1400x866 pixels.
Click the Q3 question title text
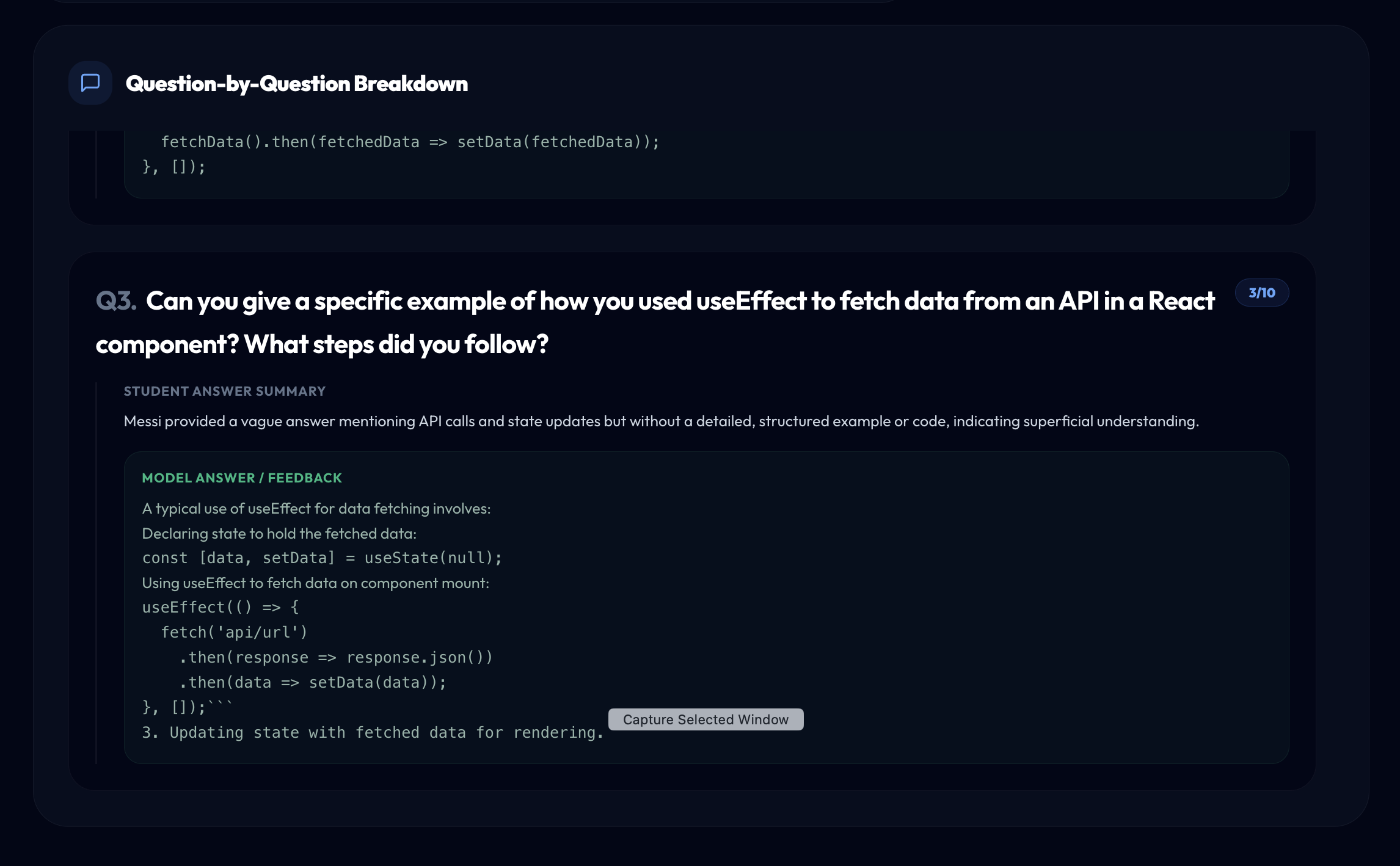(655, 322)
